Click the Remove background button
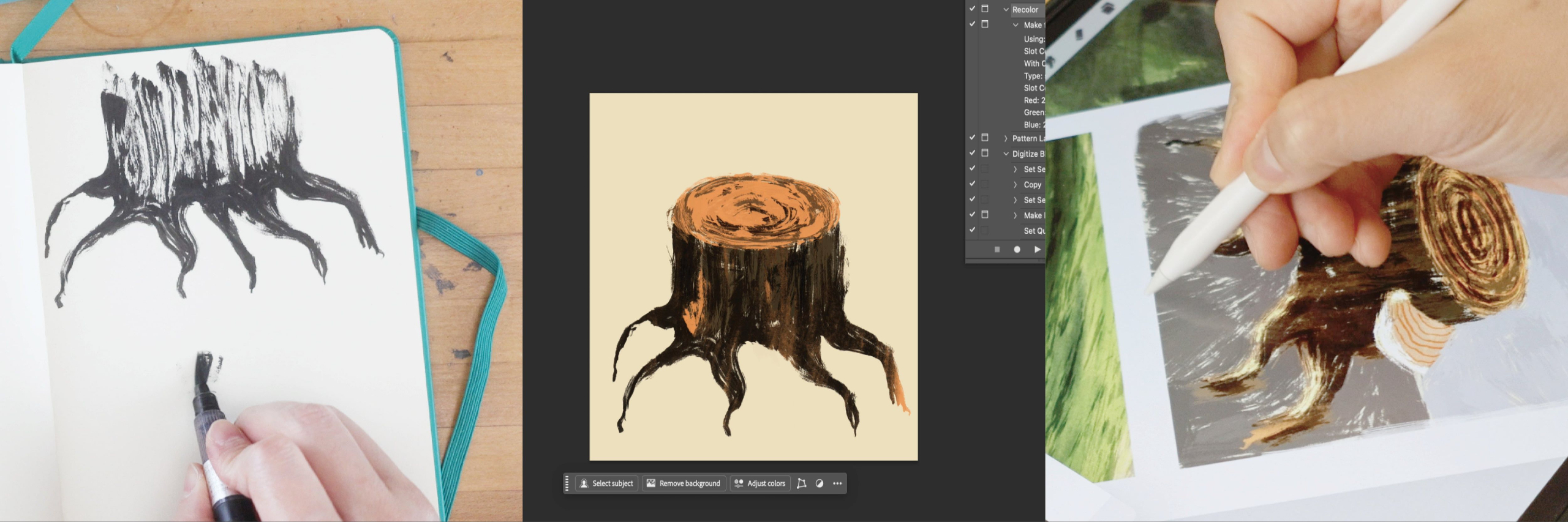 [x=684, y=483]
